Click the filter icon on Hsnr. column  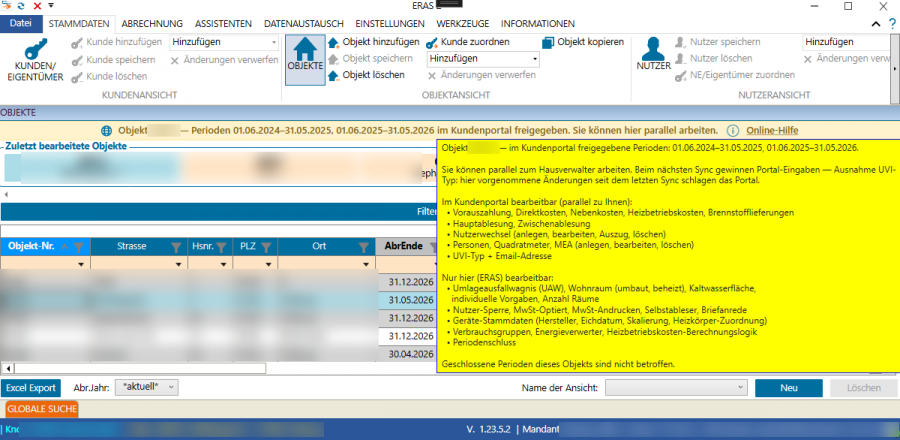pos(222,247)
